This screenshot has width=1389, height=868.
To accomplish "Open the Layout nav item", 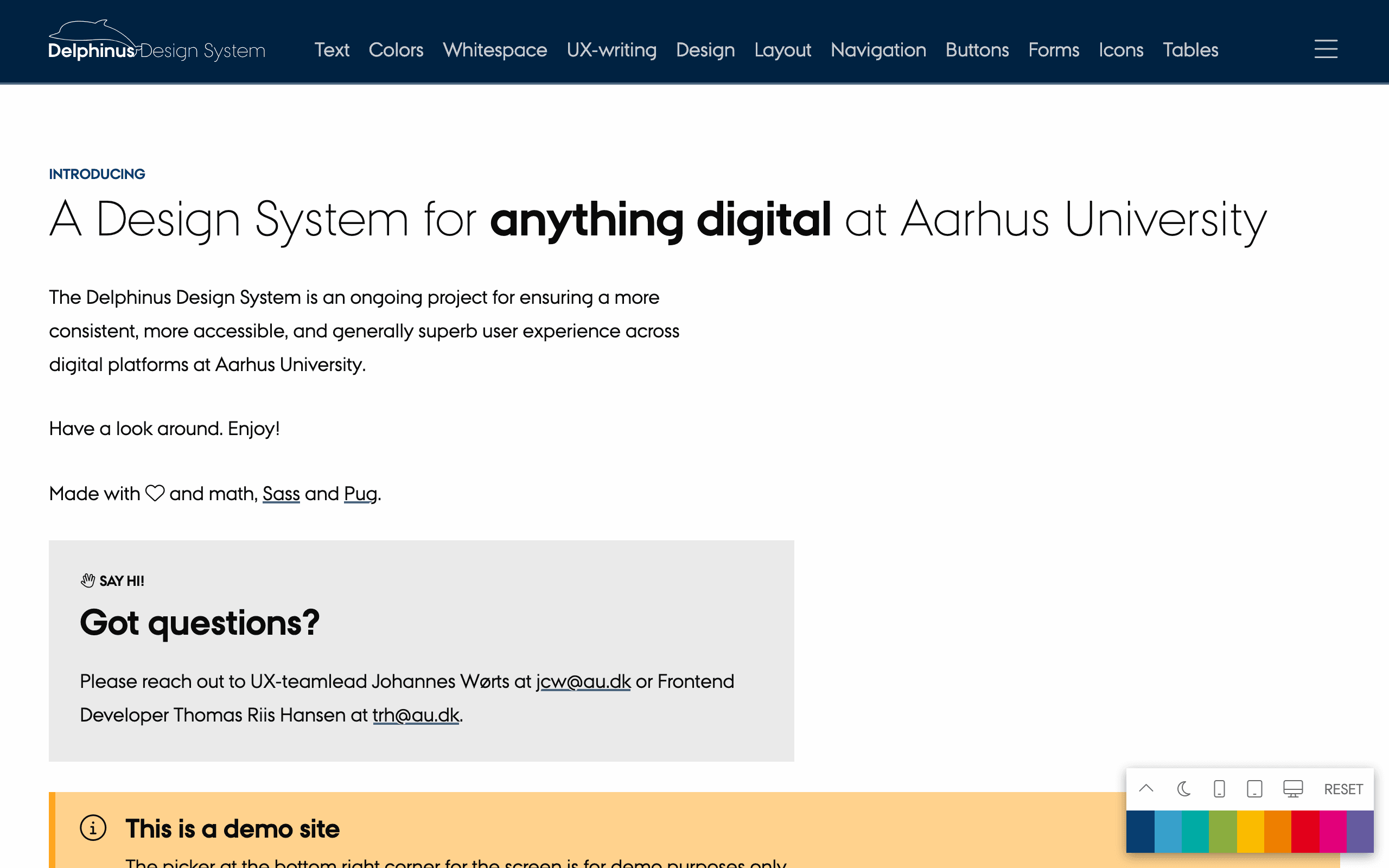I will tap(782, 50).
